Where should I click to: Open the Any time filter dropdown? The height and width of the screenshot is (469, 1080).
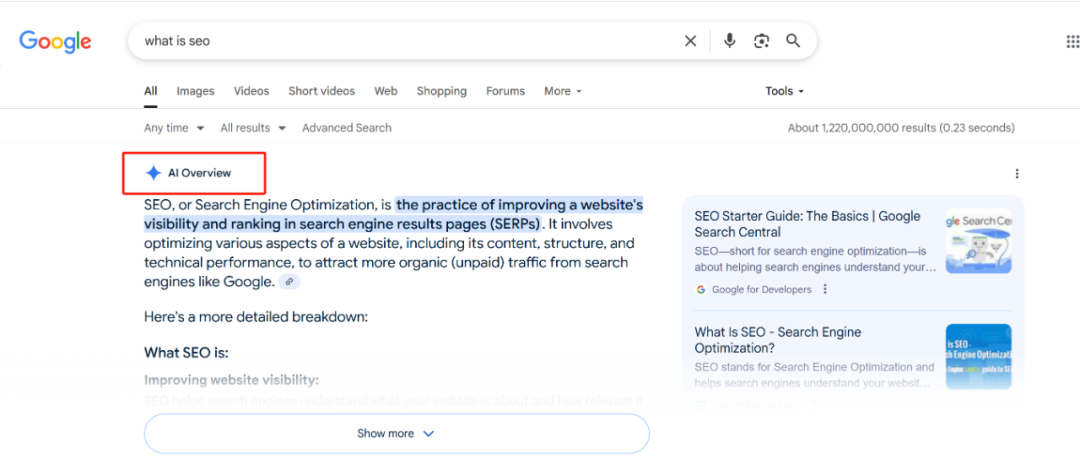174,128
